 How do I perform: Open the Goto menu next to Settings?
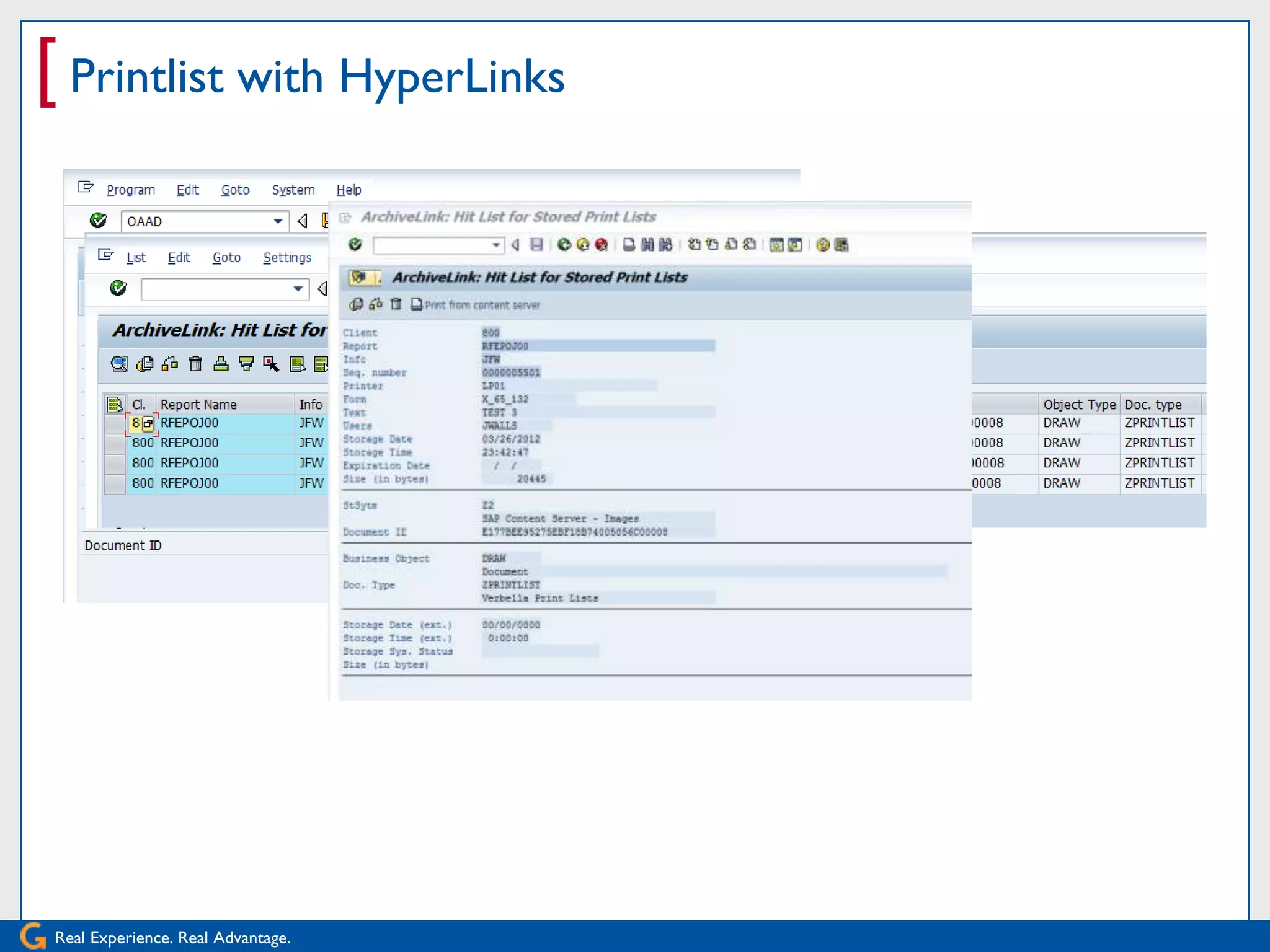click(226, 257)
